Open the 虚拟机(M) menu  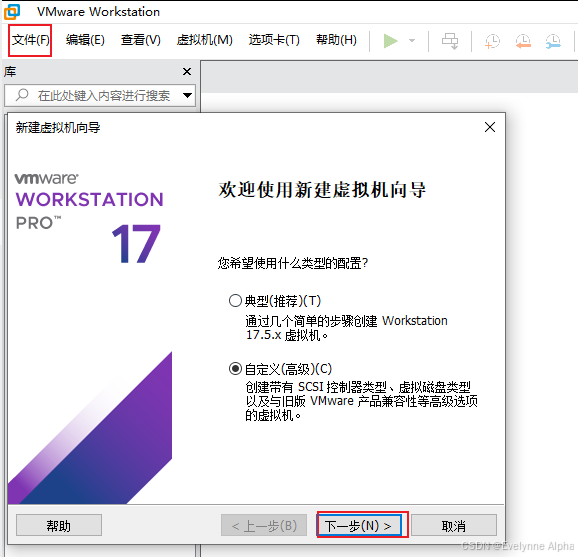(x=205, y=40)
